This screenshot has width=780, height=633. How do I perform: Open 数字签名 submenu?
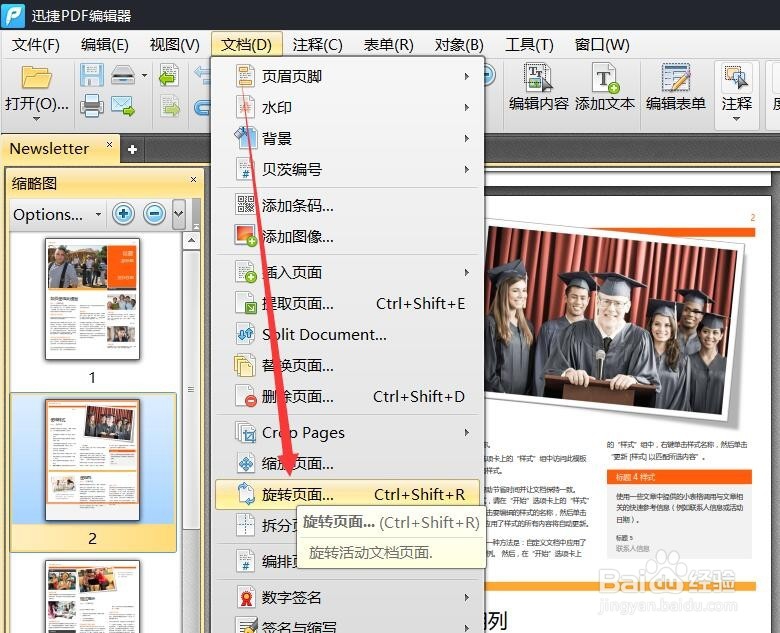[349, 597]
